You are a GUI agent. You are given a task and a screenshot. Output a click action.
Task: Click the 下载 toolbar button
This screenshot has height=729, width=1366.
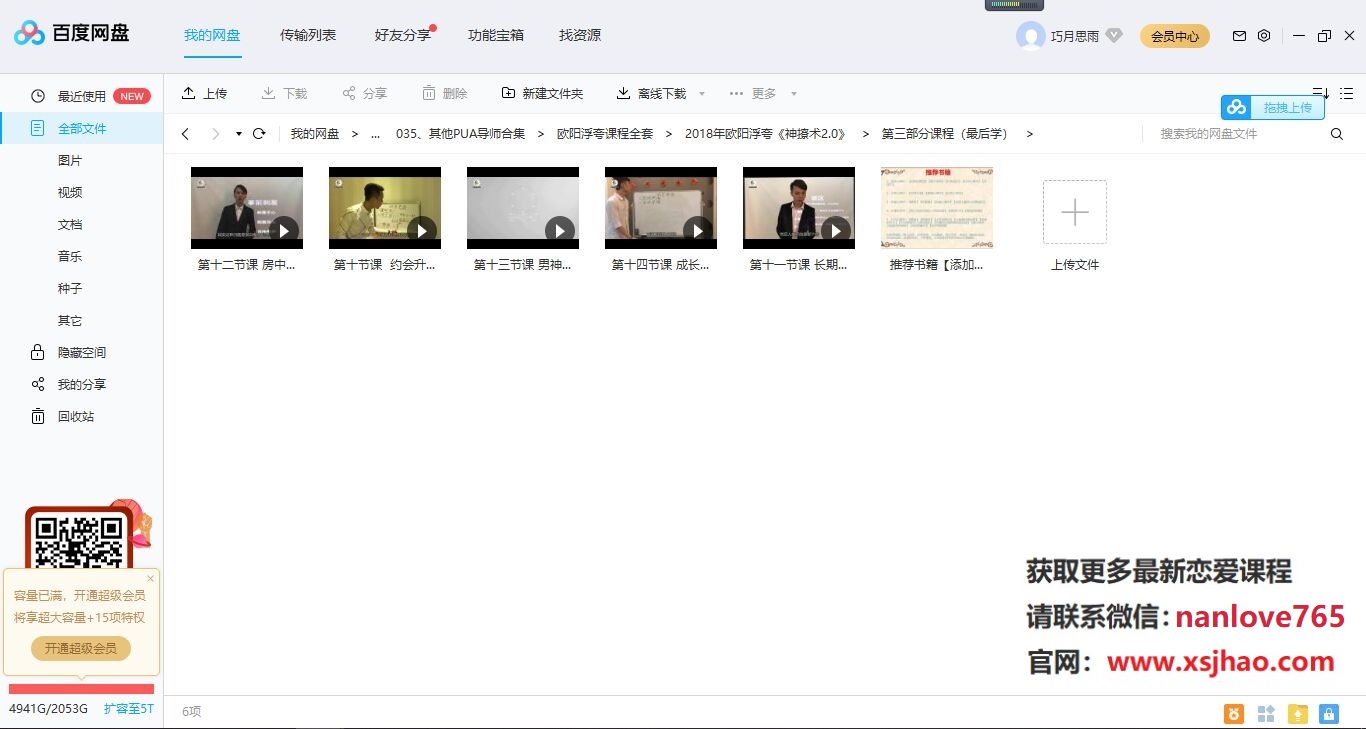tap(284, 93)
